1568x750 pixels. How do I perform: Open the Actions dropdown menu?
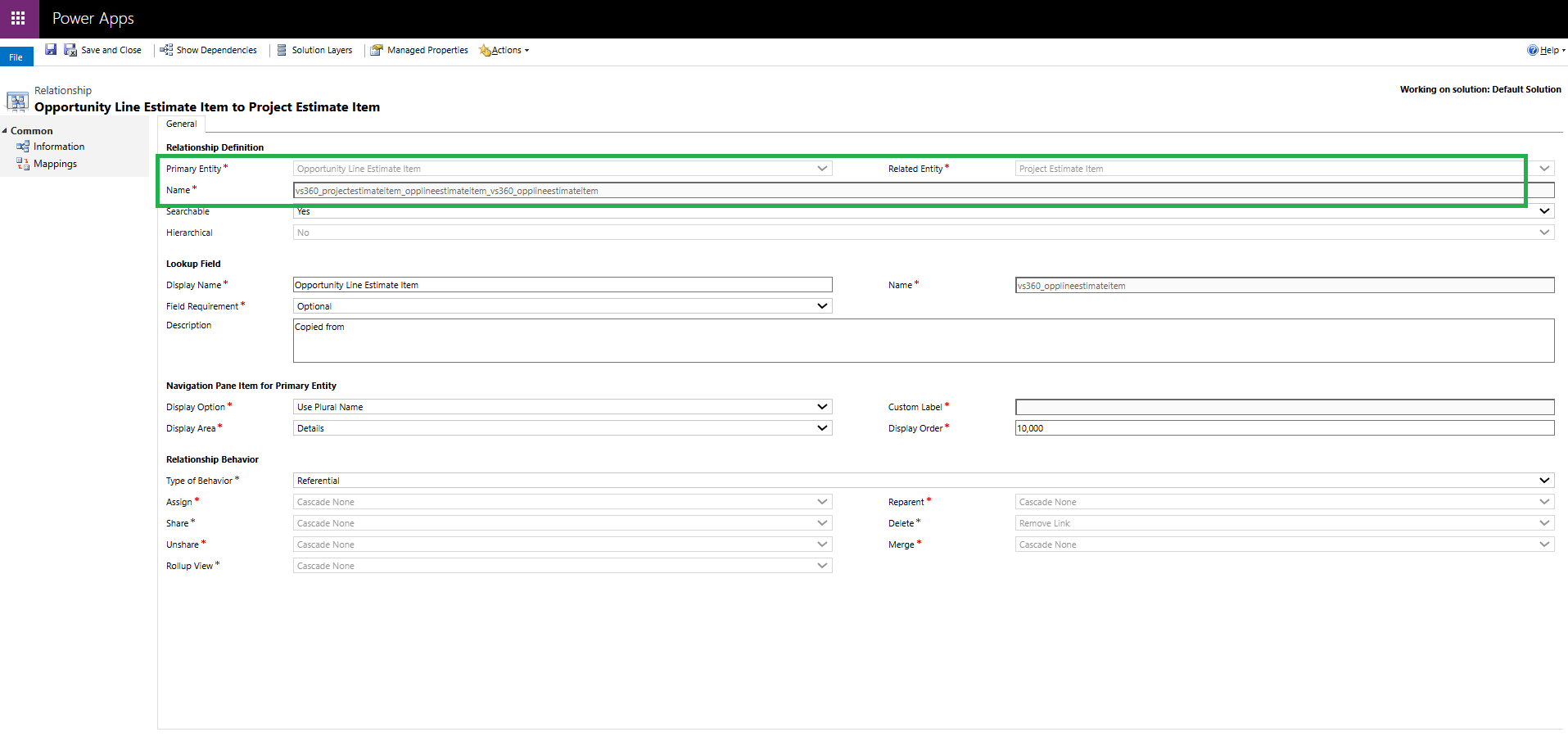click(504, 50)
